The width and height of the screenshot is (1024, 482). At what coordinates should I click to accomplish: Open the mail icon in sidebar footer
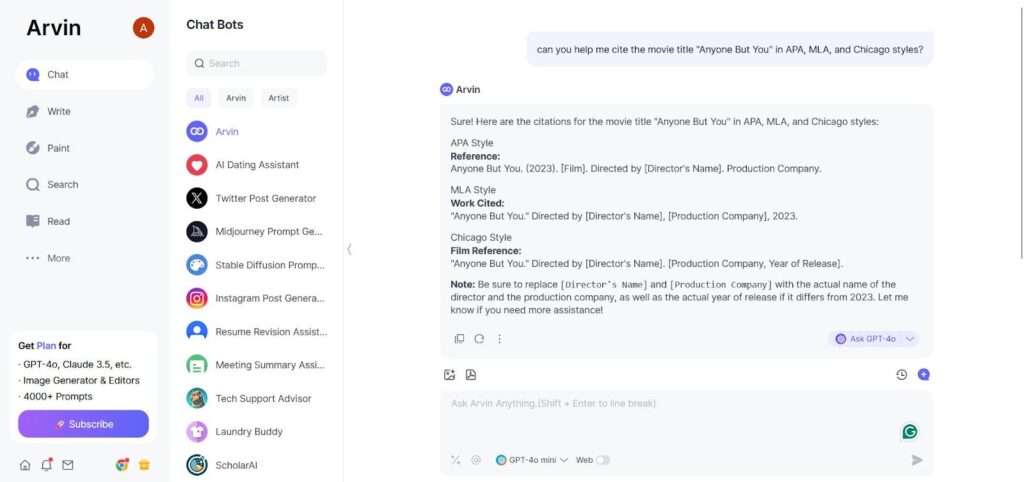point(68,465)
